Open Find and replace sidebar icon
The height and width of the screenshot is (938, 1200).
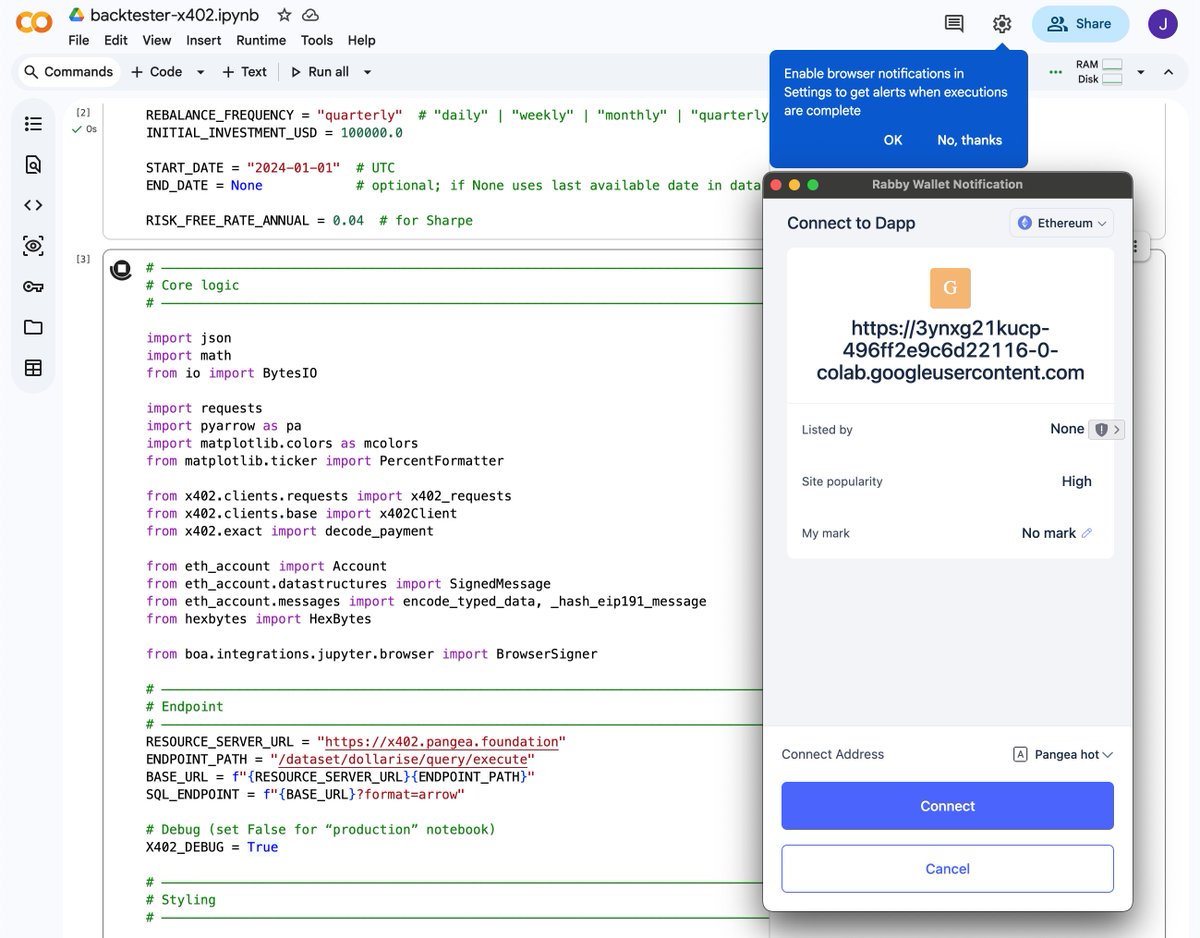point(33,165)
